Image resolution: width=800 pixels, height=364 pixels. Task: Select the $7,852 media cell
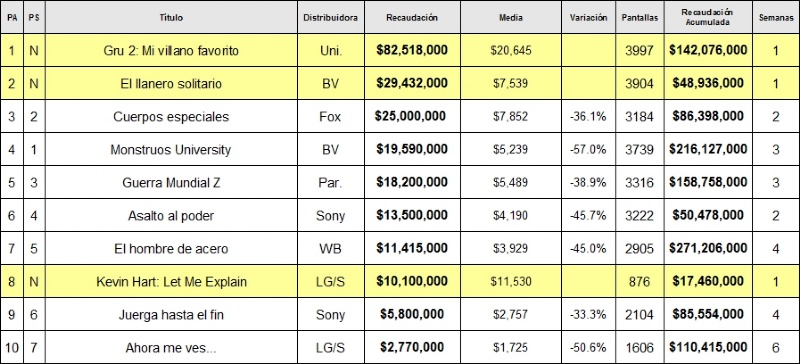tap(511, 116)
